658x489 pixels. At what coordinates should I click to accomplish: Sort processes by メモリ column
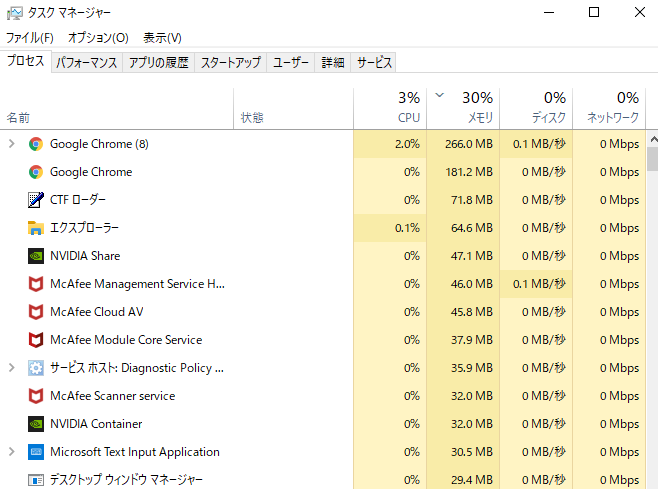pos(463,109)
